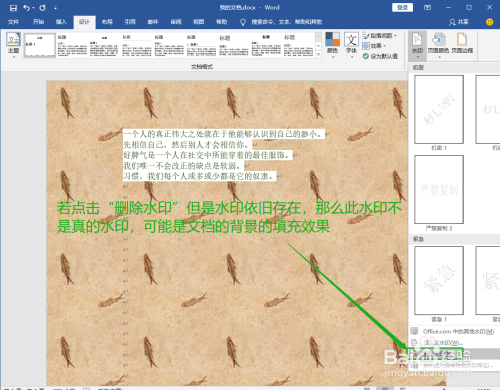Open the smiley feedback icon
This screenshot has height=390, width=500.
pos(489,22)
